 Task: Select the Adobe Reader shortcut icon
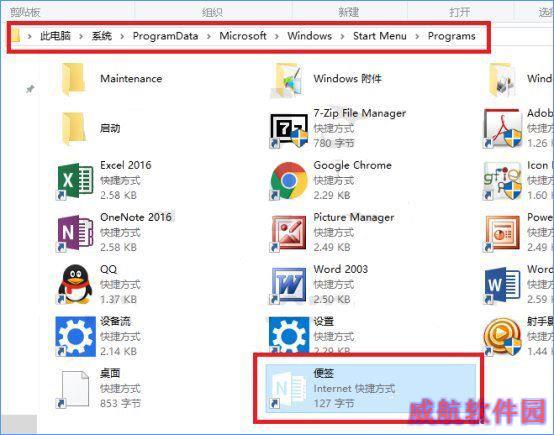(502, 129)
